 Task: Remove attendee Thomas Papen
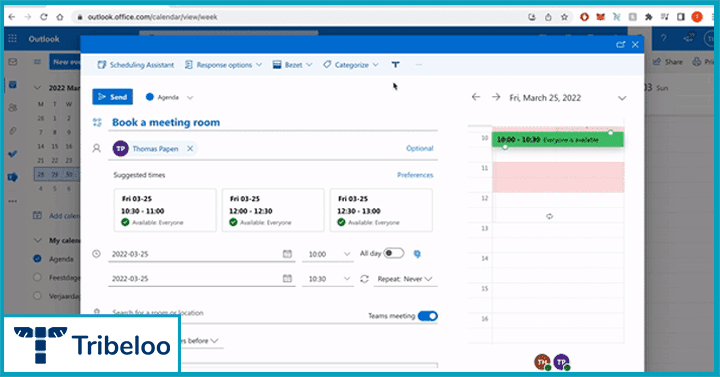[190, 148]
